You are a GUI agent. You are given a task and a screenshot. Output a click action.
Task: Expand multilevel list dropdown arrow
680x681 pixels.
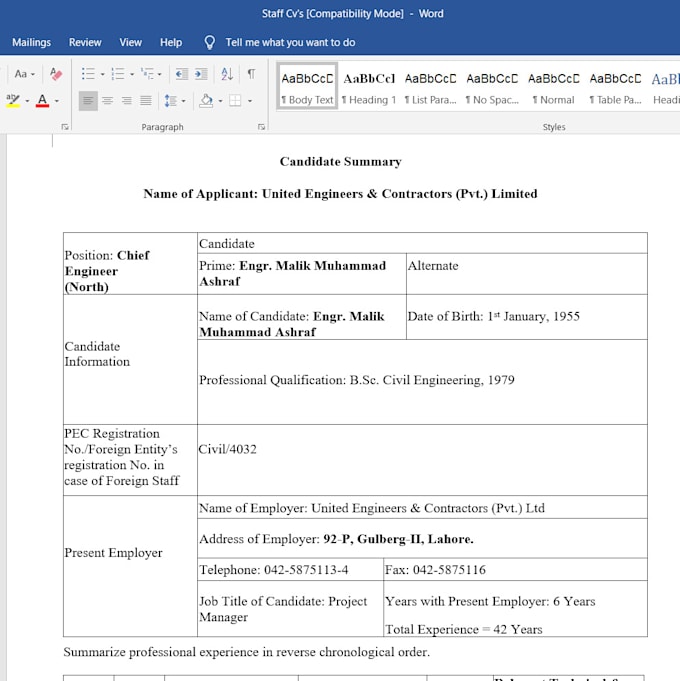pyautogui.click(x=160, y=74)
